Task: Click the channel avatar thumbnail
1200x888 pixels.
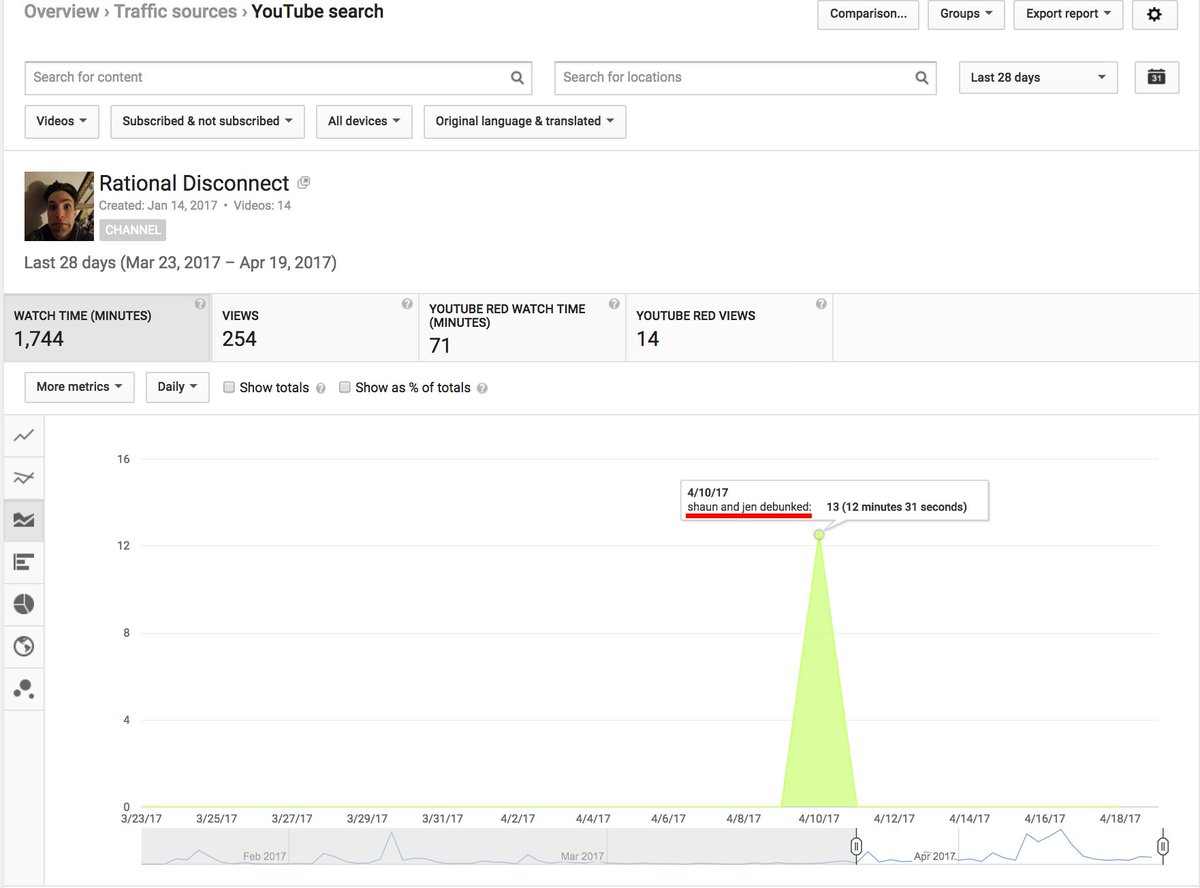Action: tap(59, 206)
